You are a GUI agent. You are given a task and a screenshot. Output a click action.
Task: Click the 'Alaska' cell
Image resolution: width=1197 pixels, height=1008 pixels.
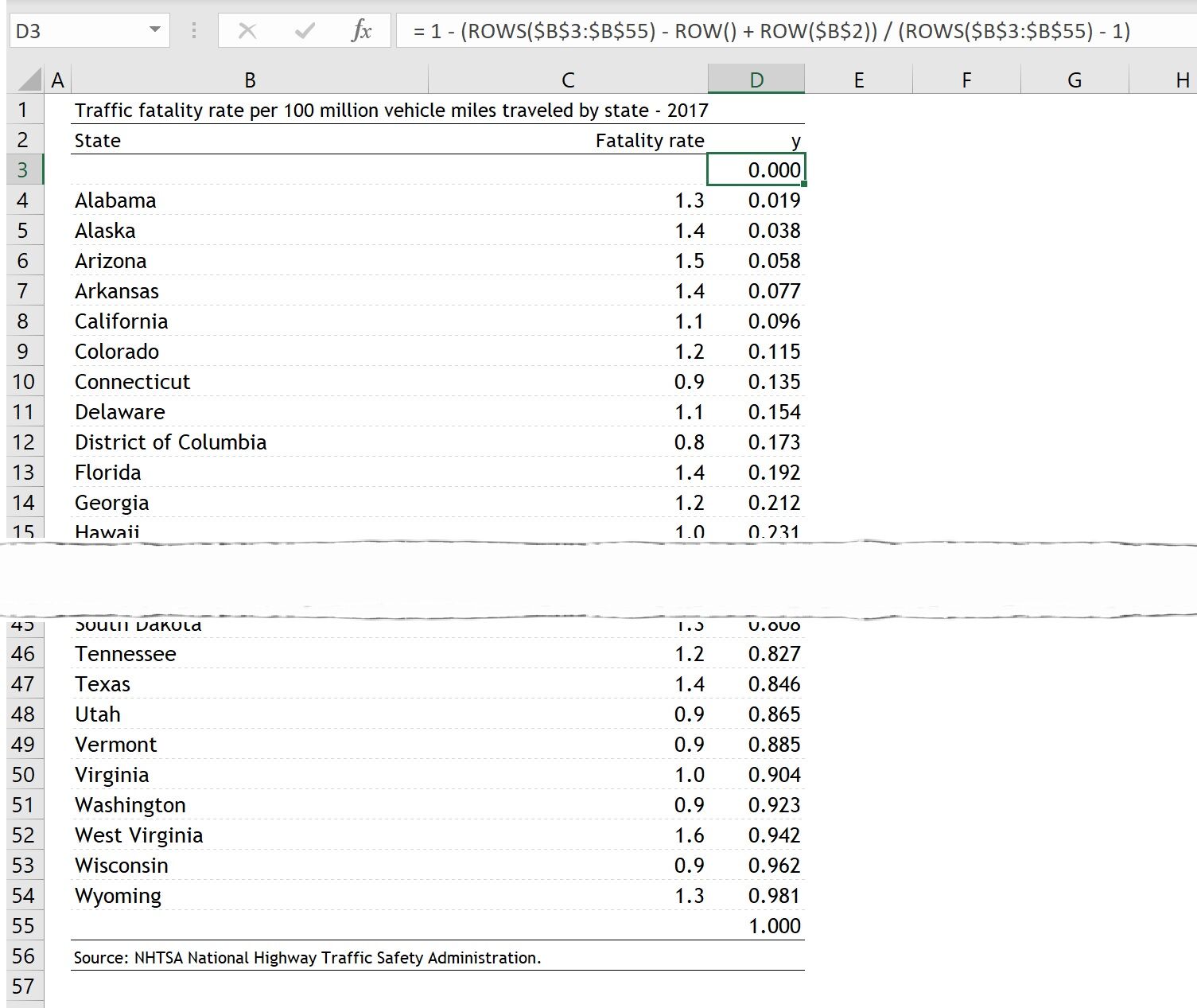[x=250, y=231]
